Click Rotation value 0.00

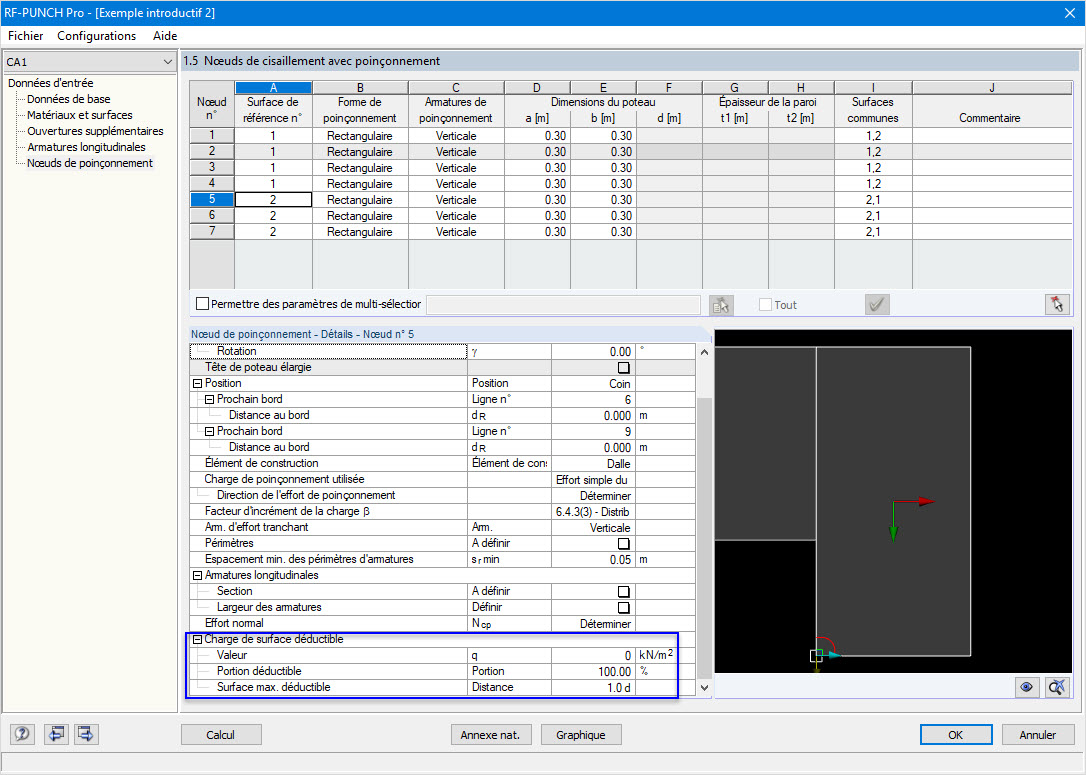[593, 352]
